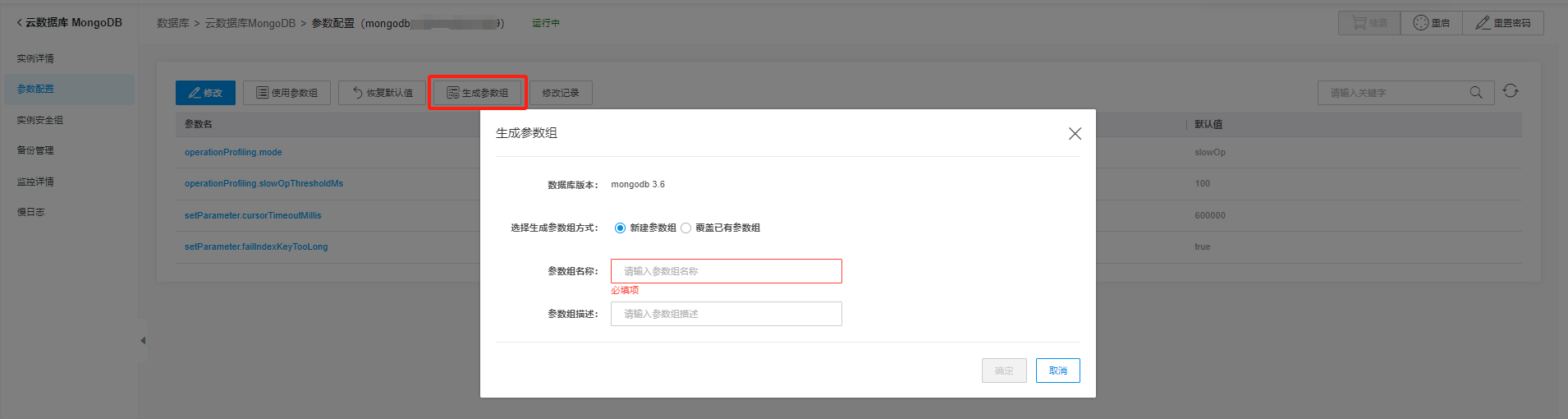Click the 参数组描述 input field

point(726,314)
